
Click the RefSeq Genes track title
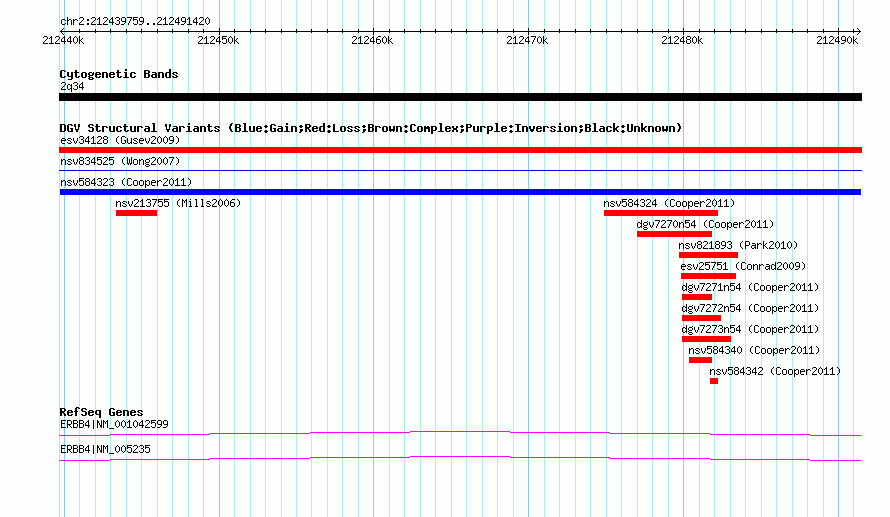click(101, 412)
